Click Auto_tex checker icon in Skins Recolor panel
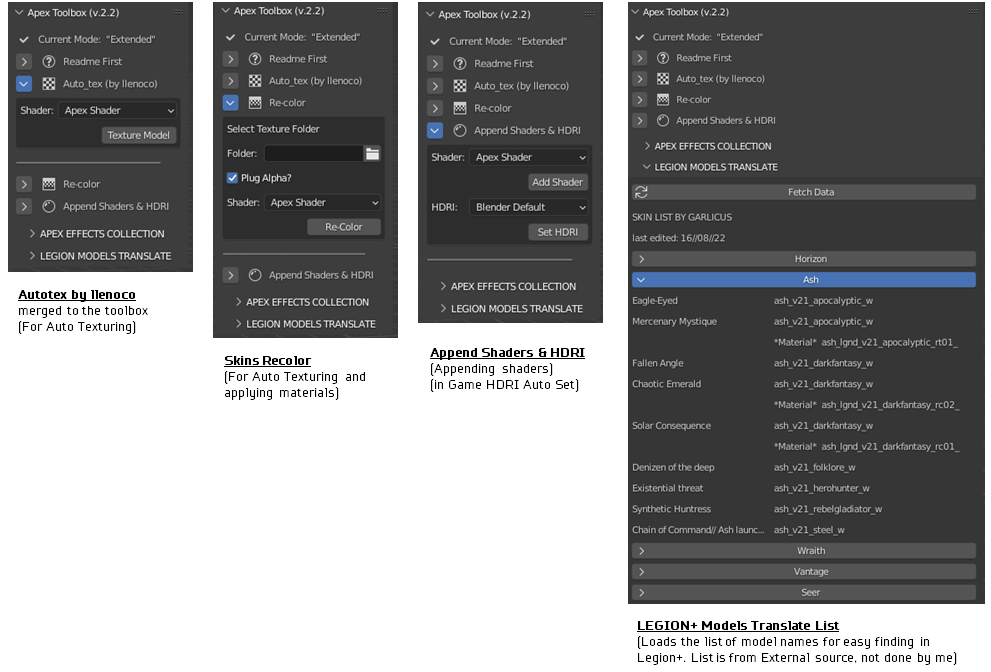The width and height of the screenshot is (991, 672). point(255,81)
